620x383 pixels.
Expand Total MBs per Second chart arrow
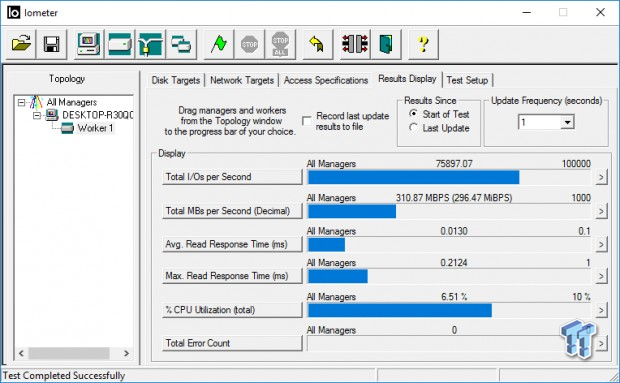(601, 211)
